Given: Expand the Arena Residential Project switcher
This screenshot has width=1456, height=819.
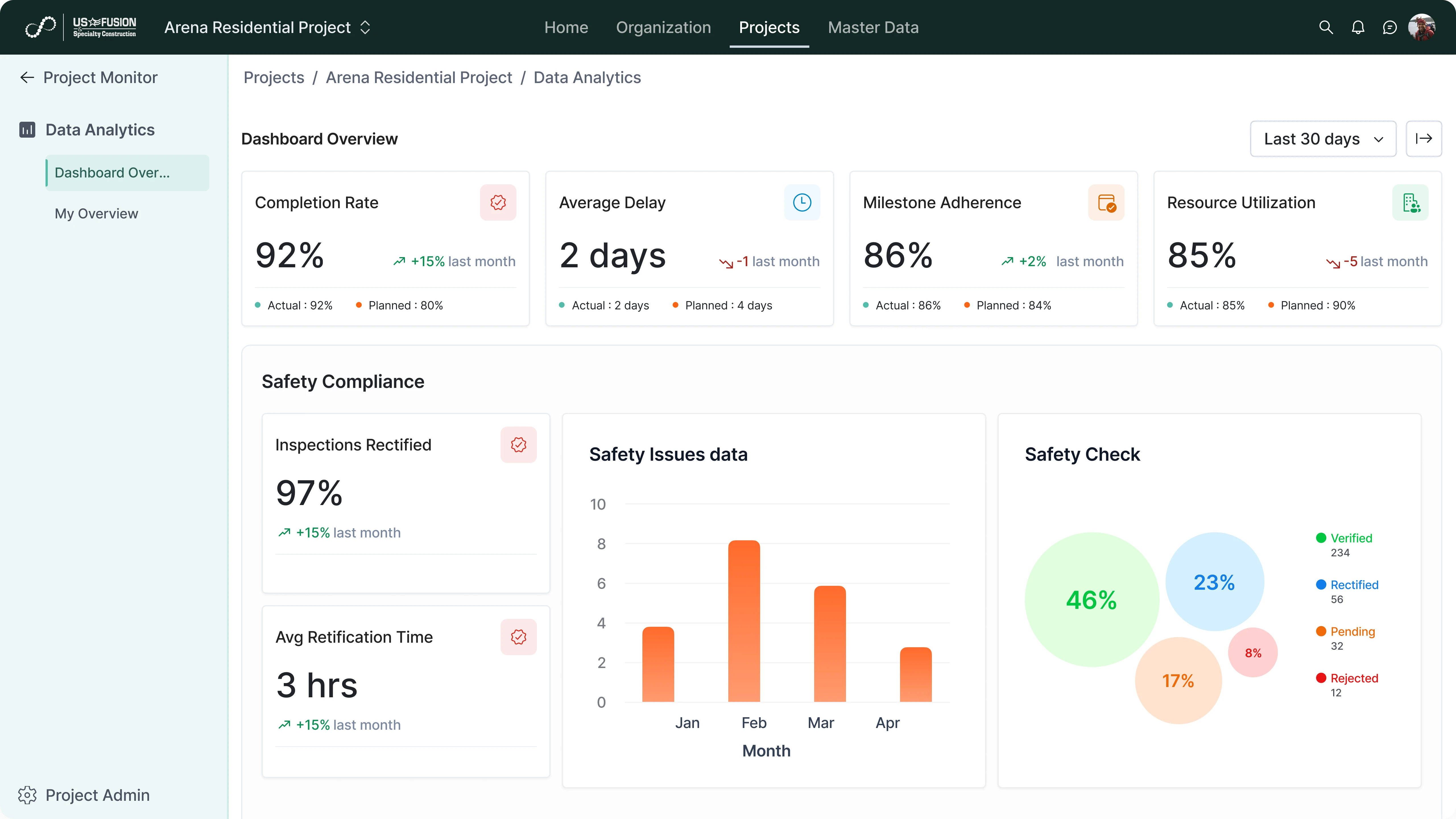Looking at the screenshot, I should click(365, 27).
